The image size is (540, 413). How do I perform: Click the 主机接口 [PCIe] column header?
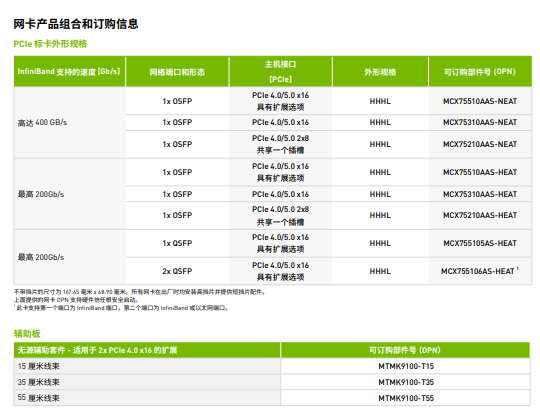[280, 72]
